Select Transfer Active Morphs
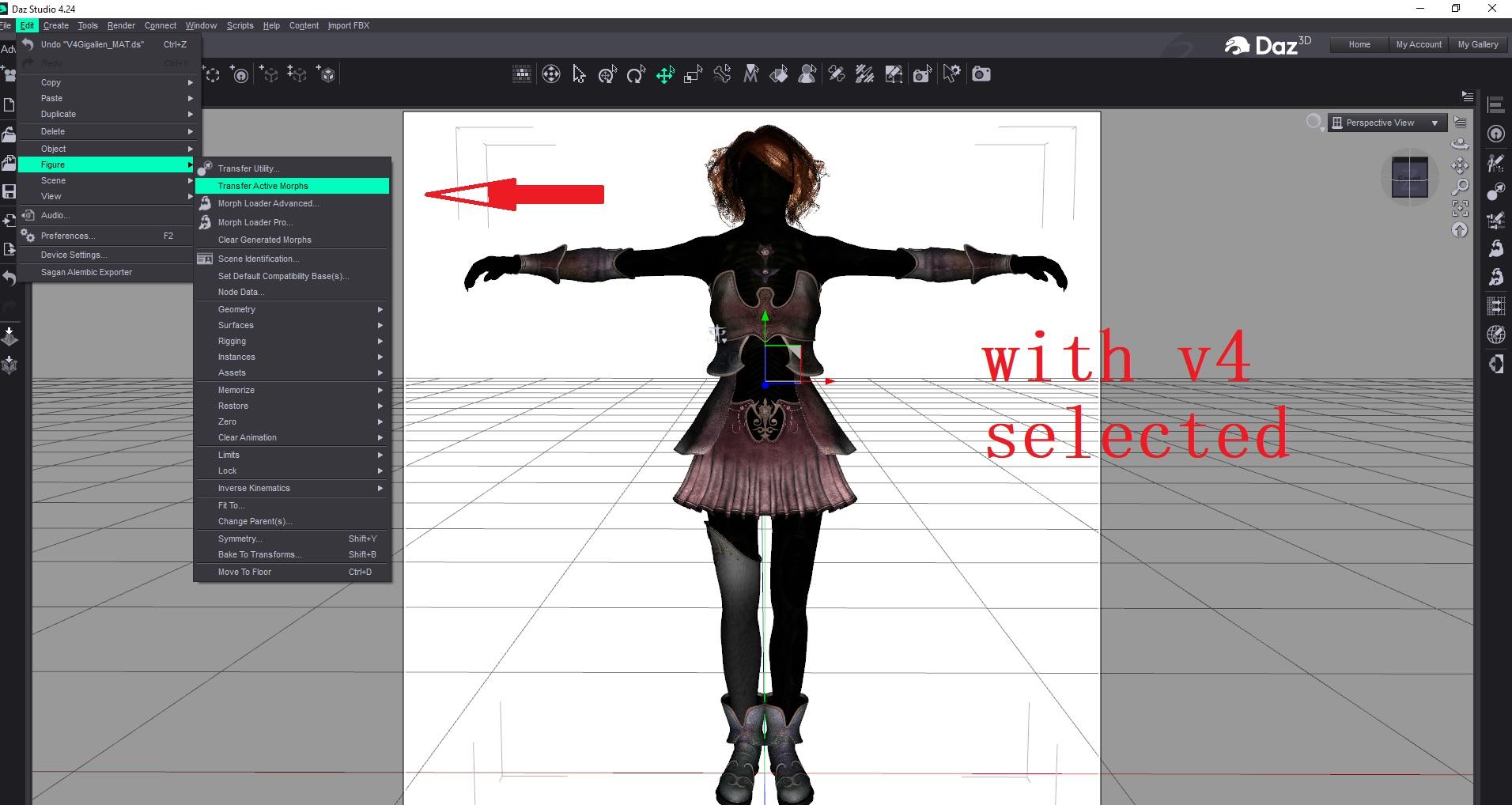The width and height of the screenshot is (1512, 805). 293,186
